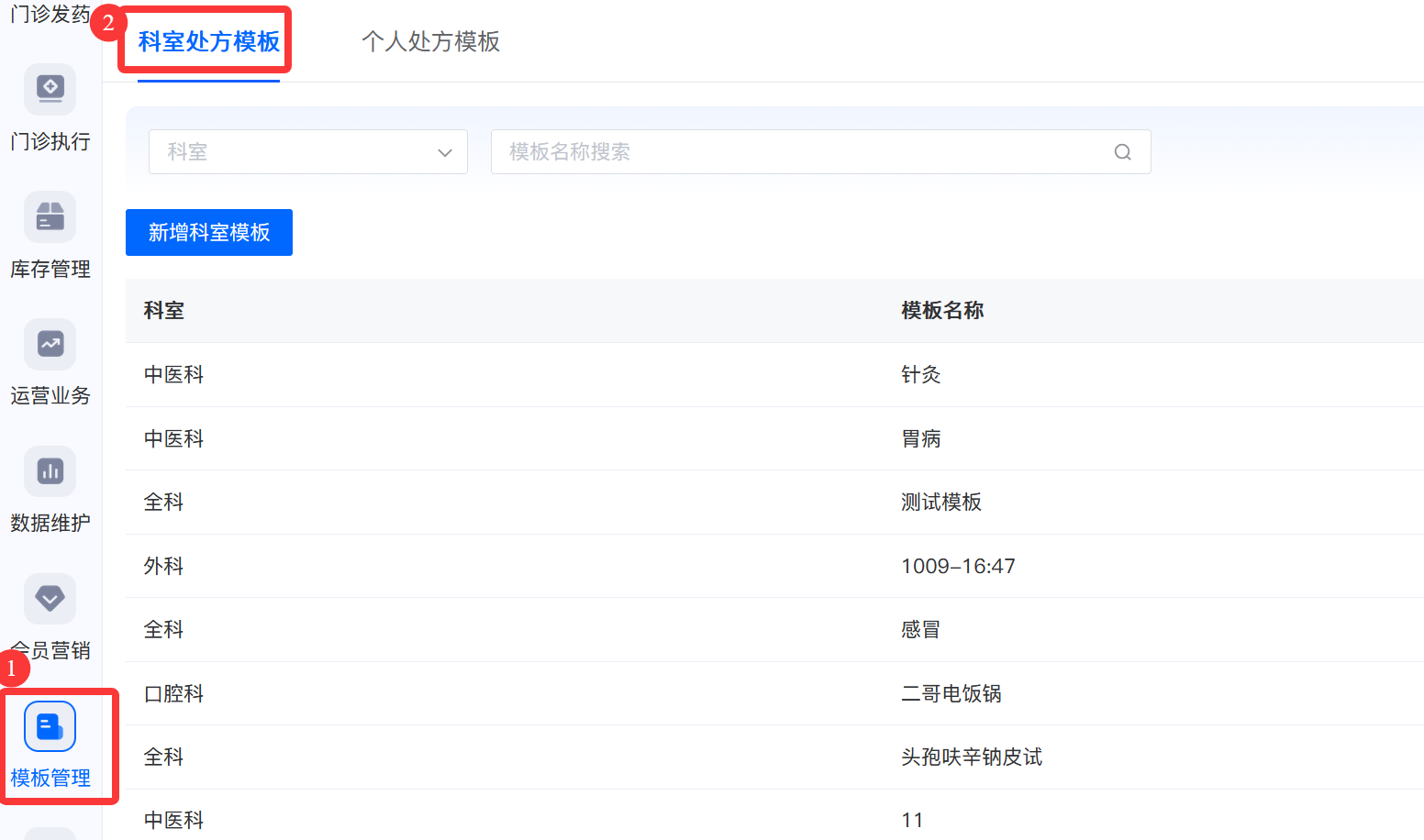This screenshot has height=840, width=1424.
Task: Click the 二哥电饭锅 template entry
Action: click(951, 694)
